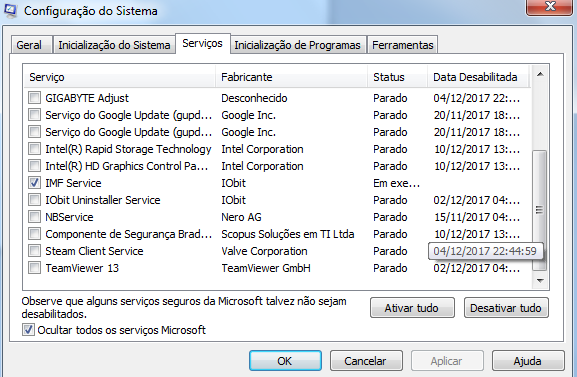
Task: Enable the Steam Client Service checkbox
Action: tap(35, 251)
